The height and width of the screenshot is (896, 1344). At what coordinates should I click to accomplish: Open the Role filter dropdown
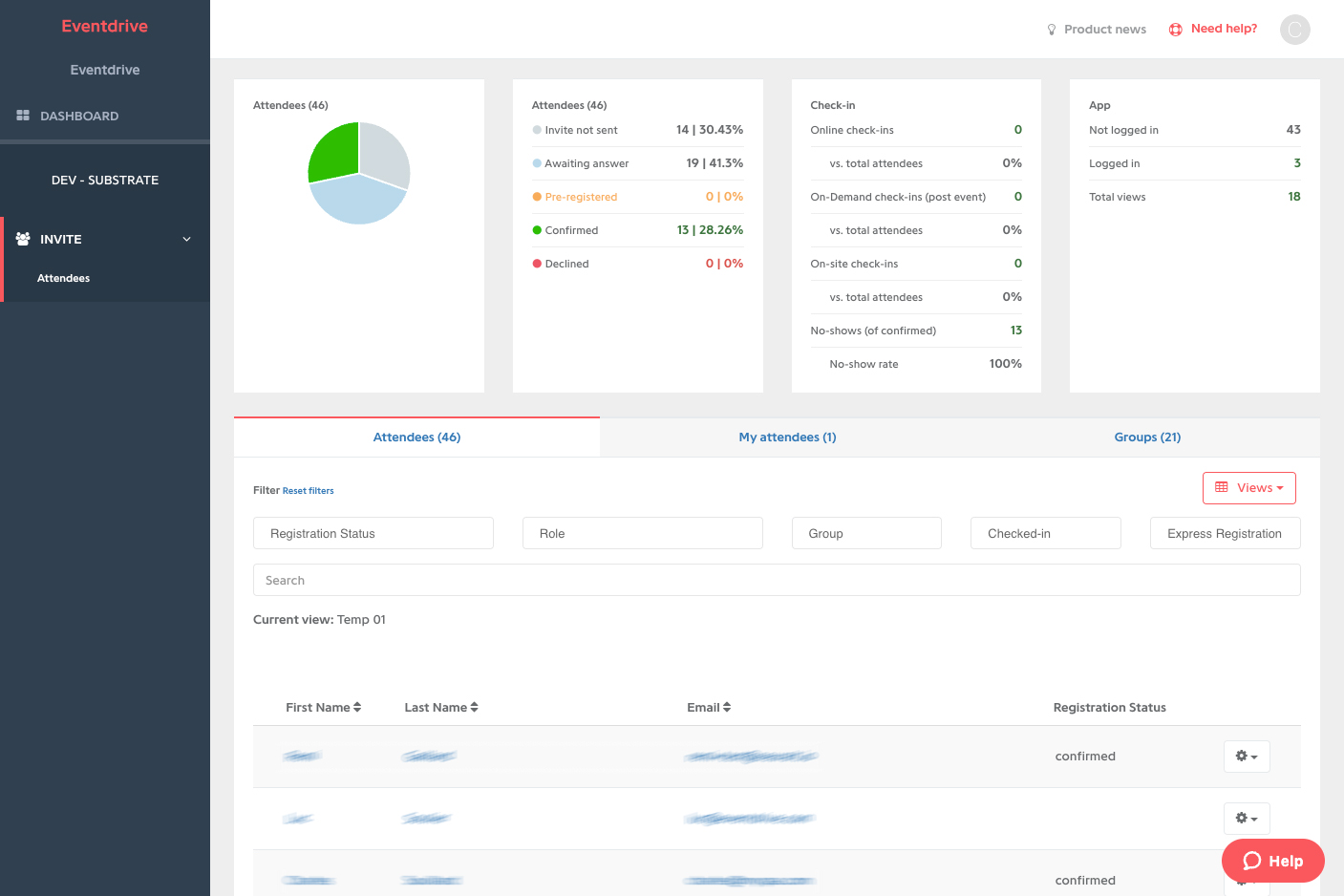tap(643, 533)
